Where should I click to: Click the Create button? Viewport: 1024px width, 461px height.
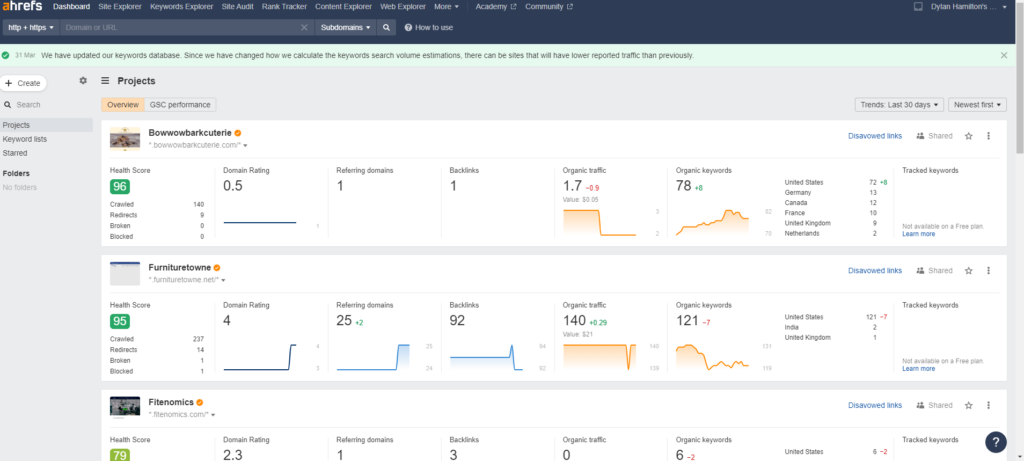click(23, 83)
